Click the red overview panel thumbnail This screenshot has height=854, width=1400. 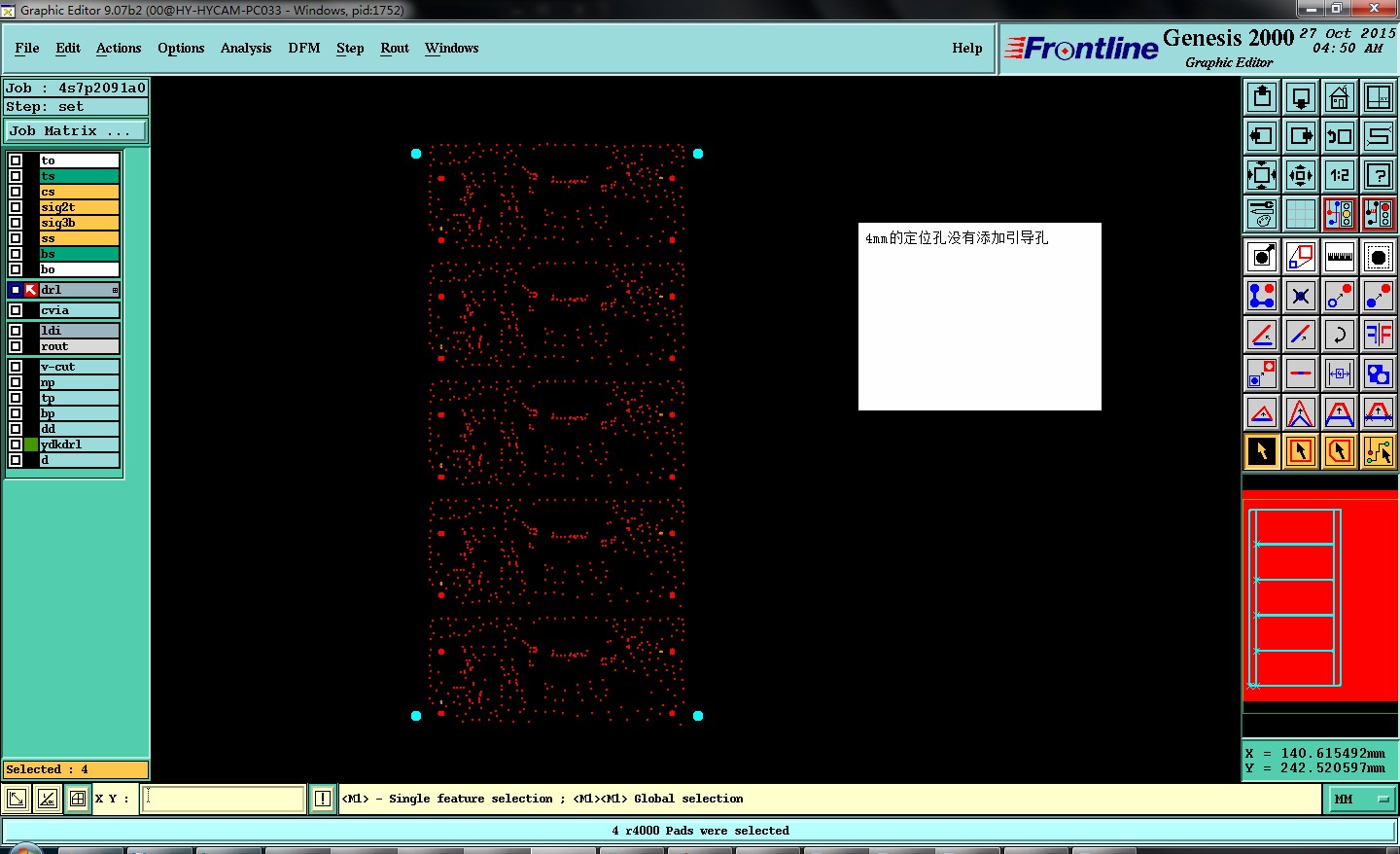point(1320,595)
